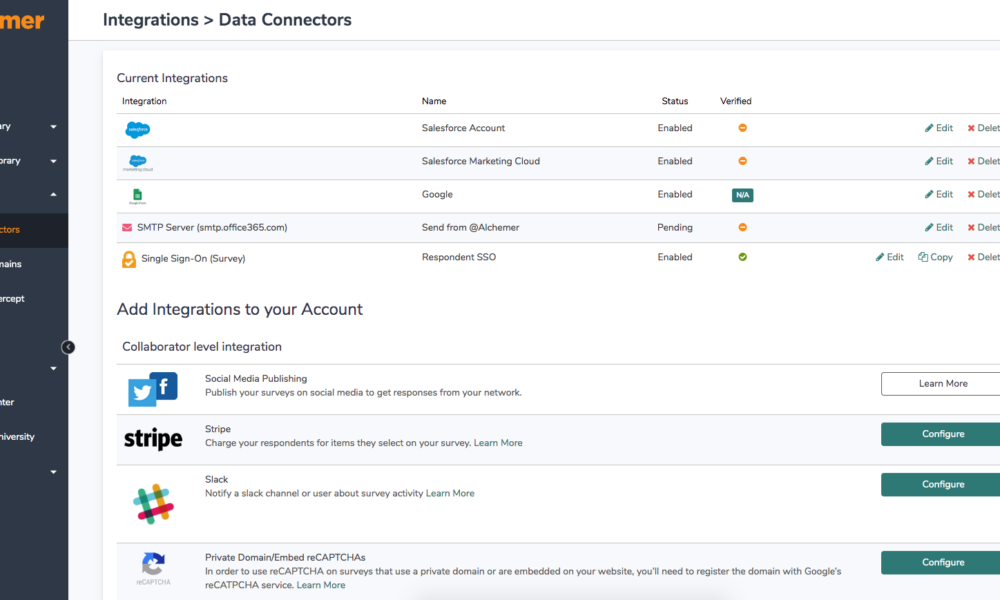Screen dimensions: 1000x600
Task: Click 'Single Sign-On (Survey)' text
Action: coord(193,259)
